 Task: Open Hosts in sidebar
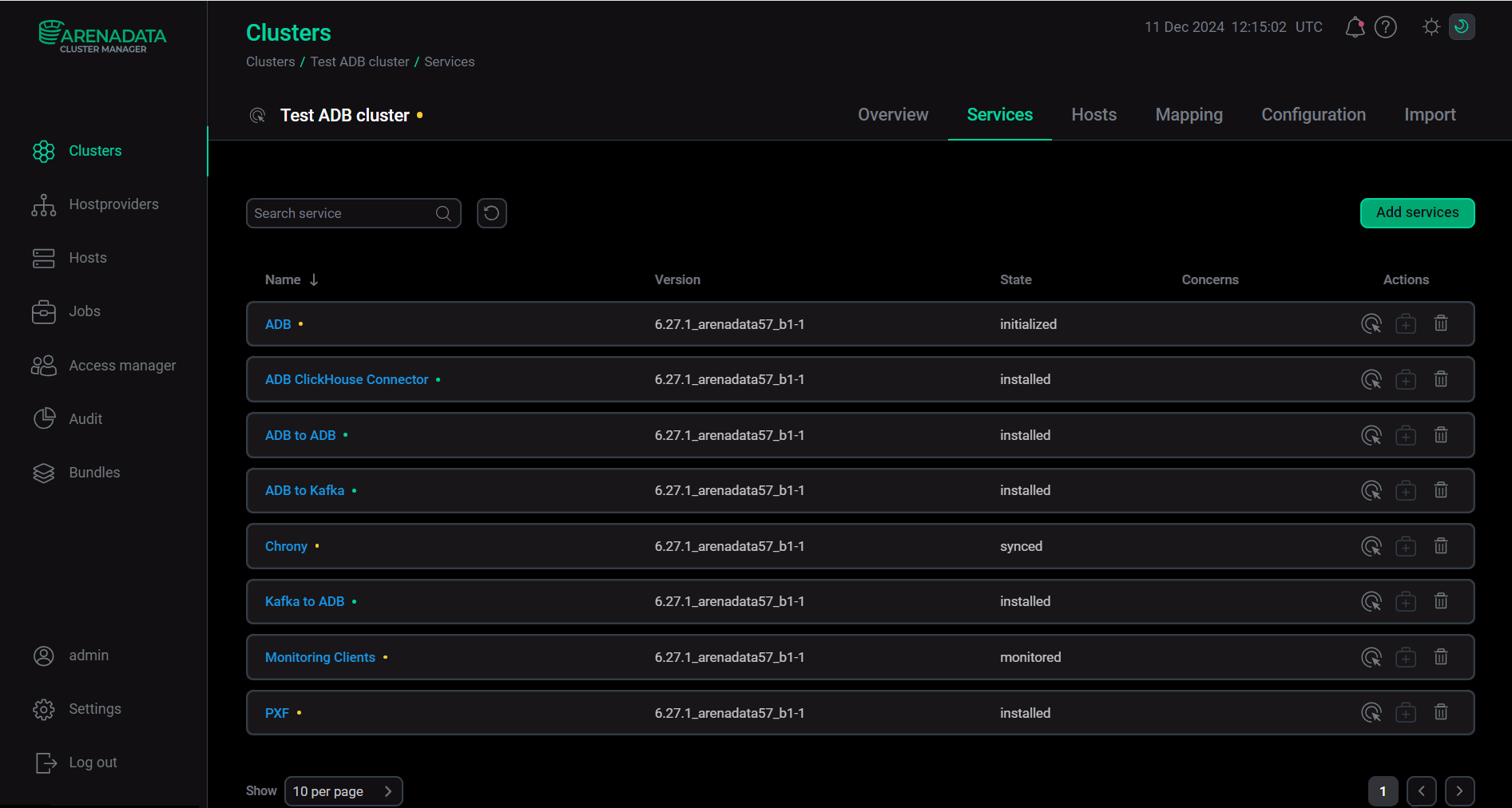click(x=87, y=258)
